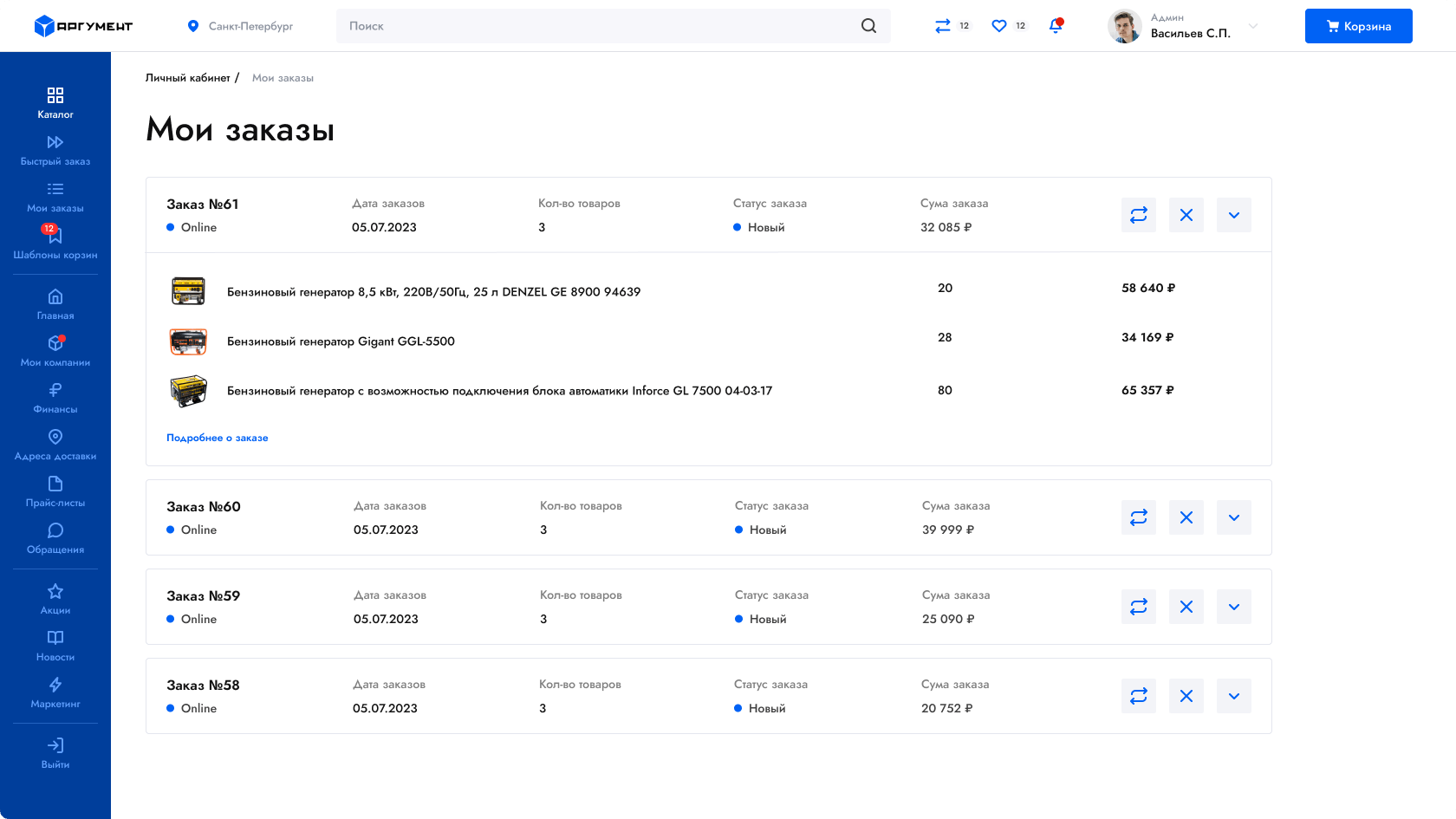The height and width of the screenshot is (819, 1456).
Task: Collapse order №61 details chevron
Action: pyautogui.click(x=1234, y=215)
